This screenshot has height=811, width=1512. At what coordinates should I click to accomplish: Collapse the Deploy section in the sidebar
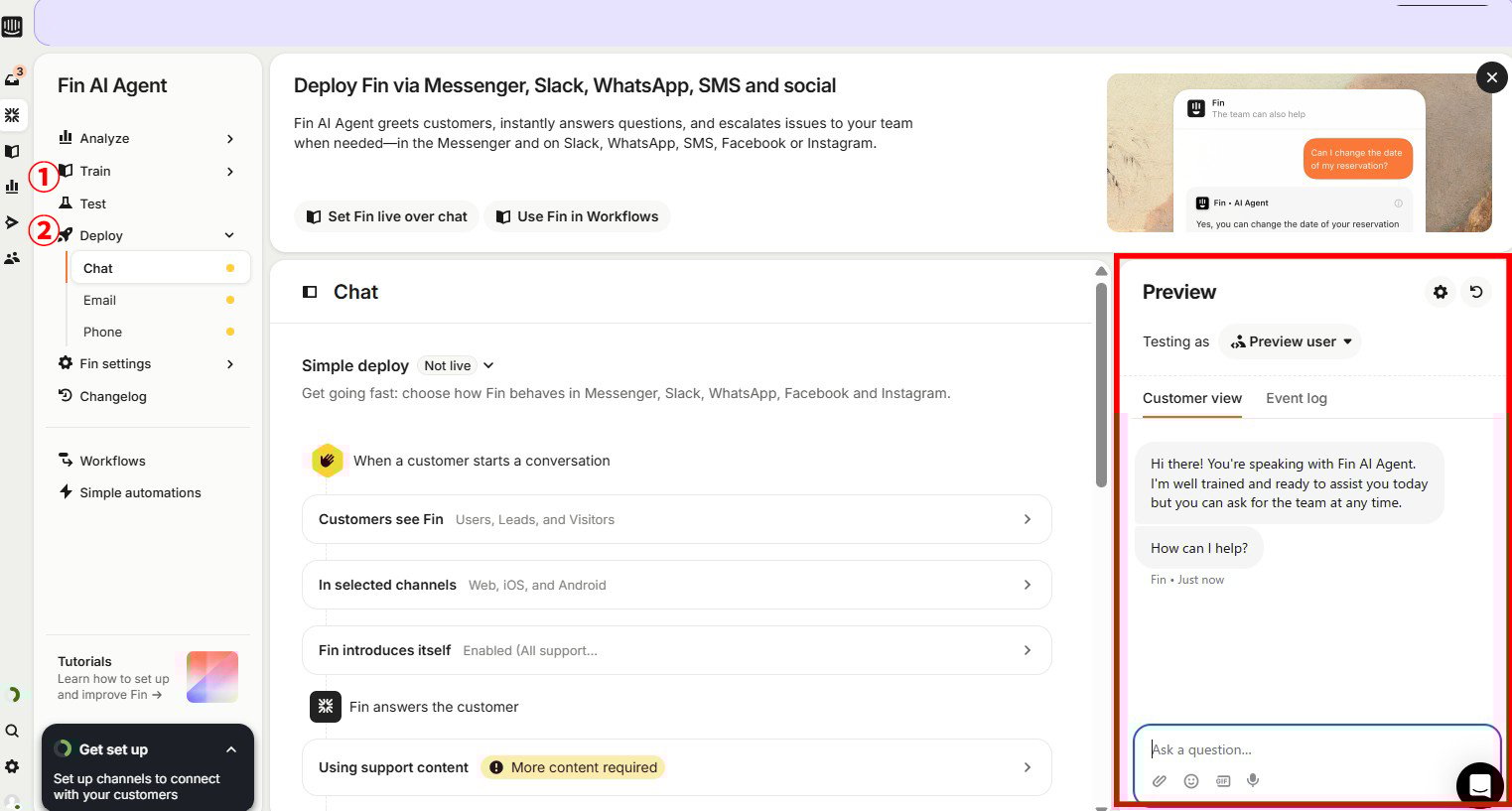[229, 236]
